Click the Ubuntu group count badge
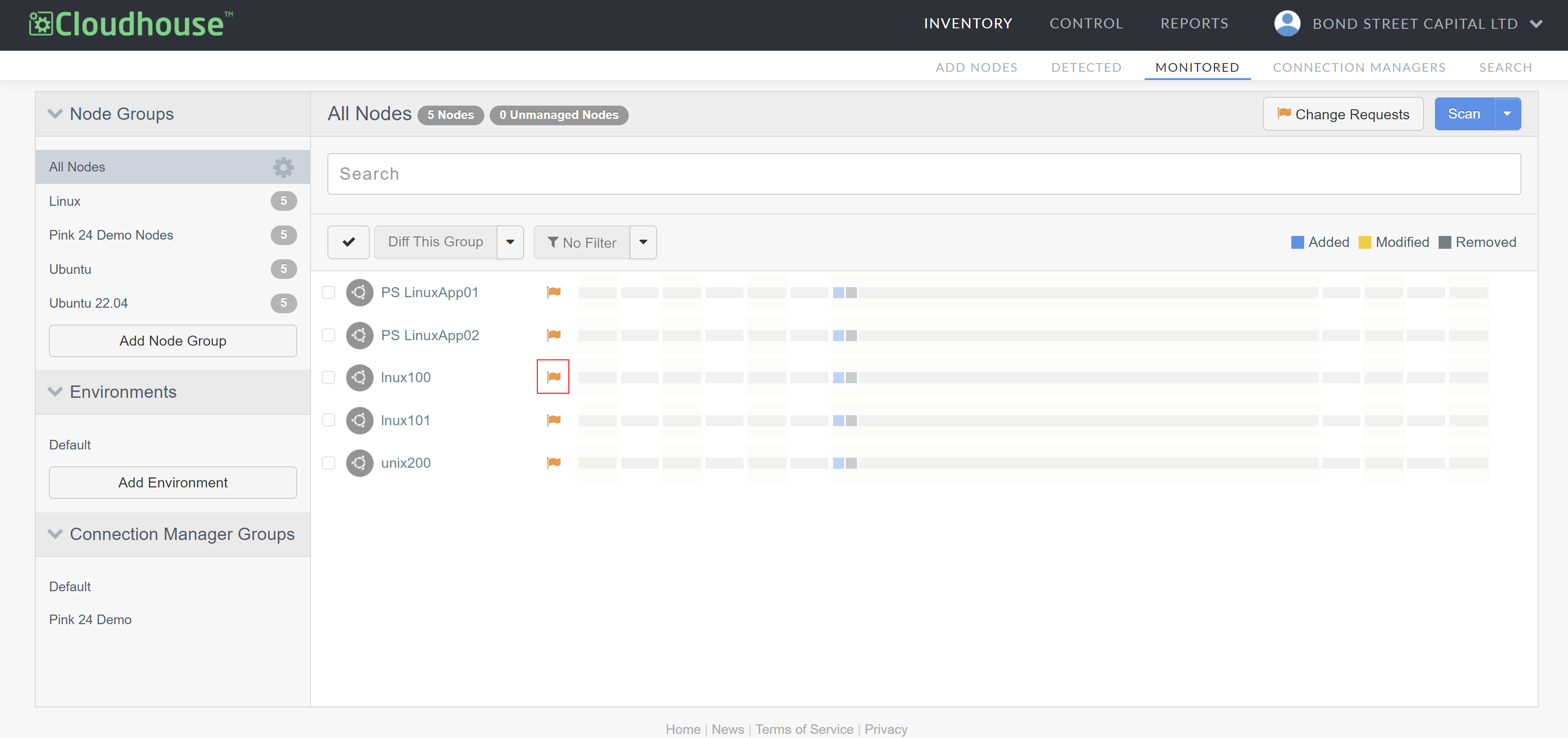Image resolution: width=1568 pixels, height=738 pixels. pos(284,269)
